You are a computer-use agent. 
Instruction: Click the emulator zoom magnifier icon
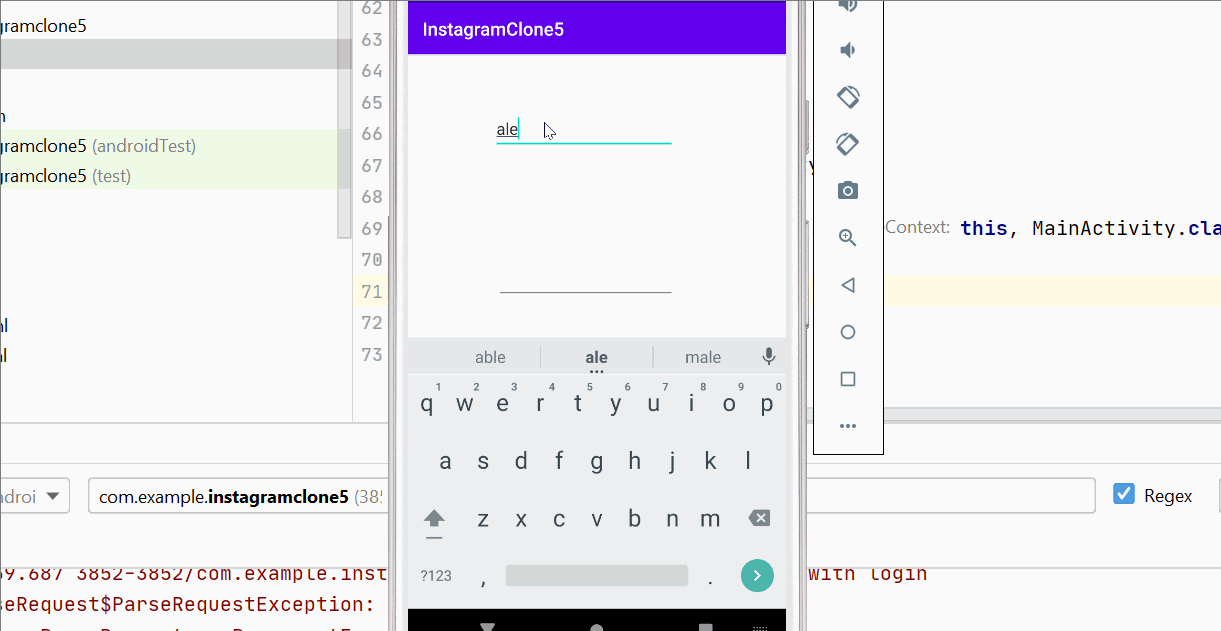[x=848, y=238]
